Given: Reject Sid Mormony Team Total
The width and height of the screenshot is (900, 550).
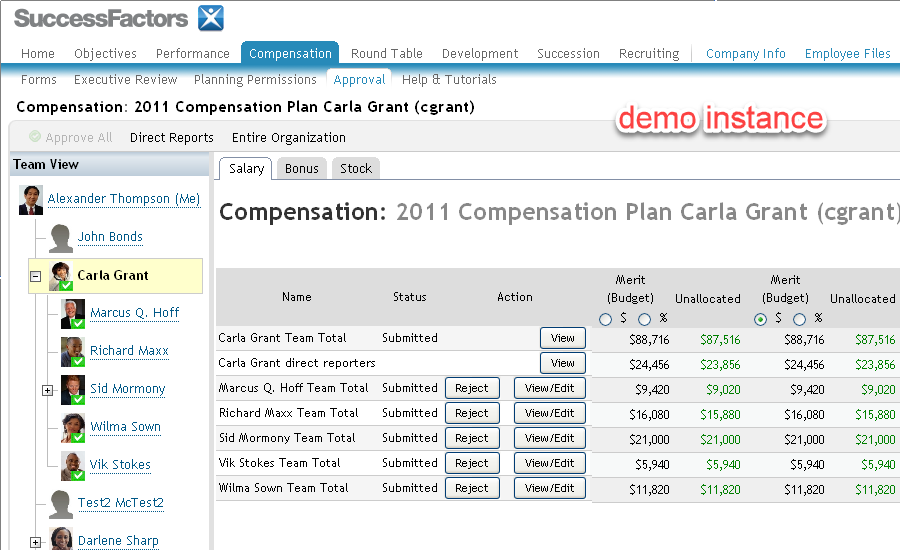Looking at the screenshot, I should (472, 438).
